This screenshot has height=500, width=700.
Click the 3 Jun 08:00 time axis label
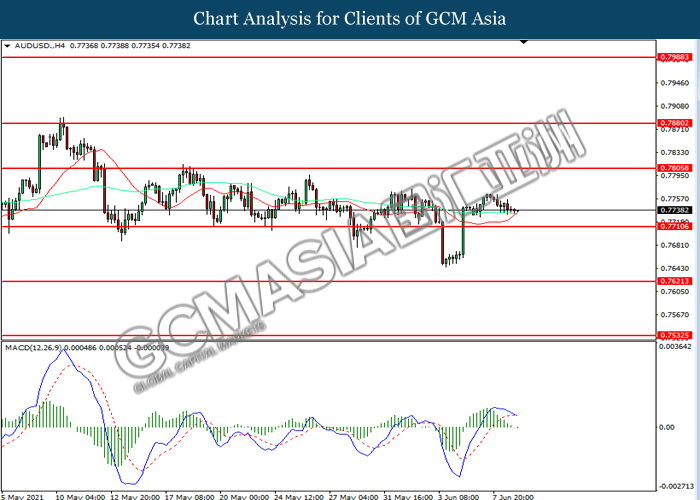(458, 496)
